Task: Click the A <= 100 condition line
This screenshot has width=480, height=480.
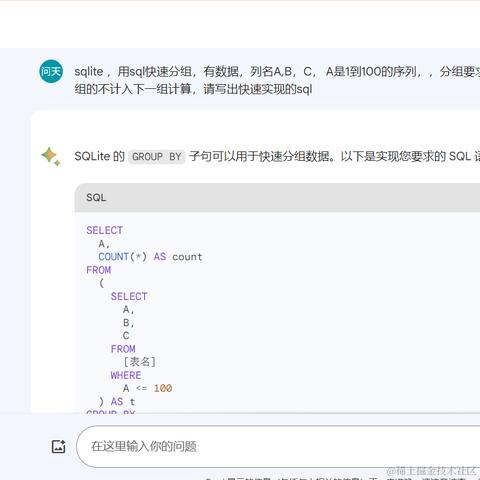Action: pos(147,388)
